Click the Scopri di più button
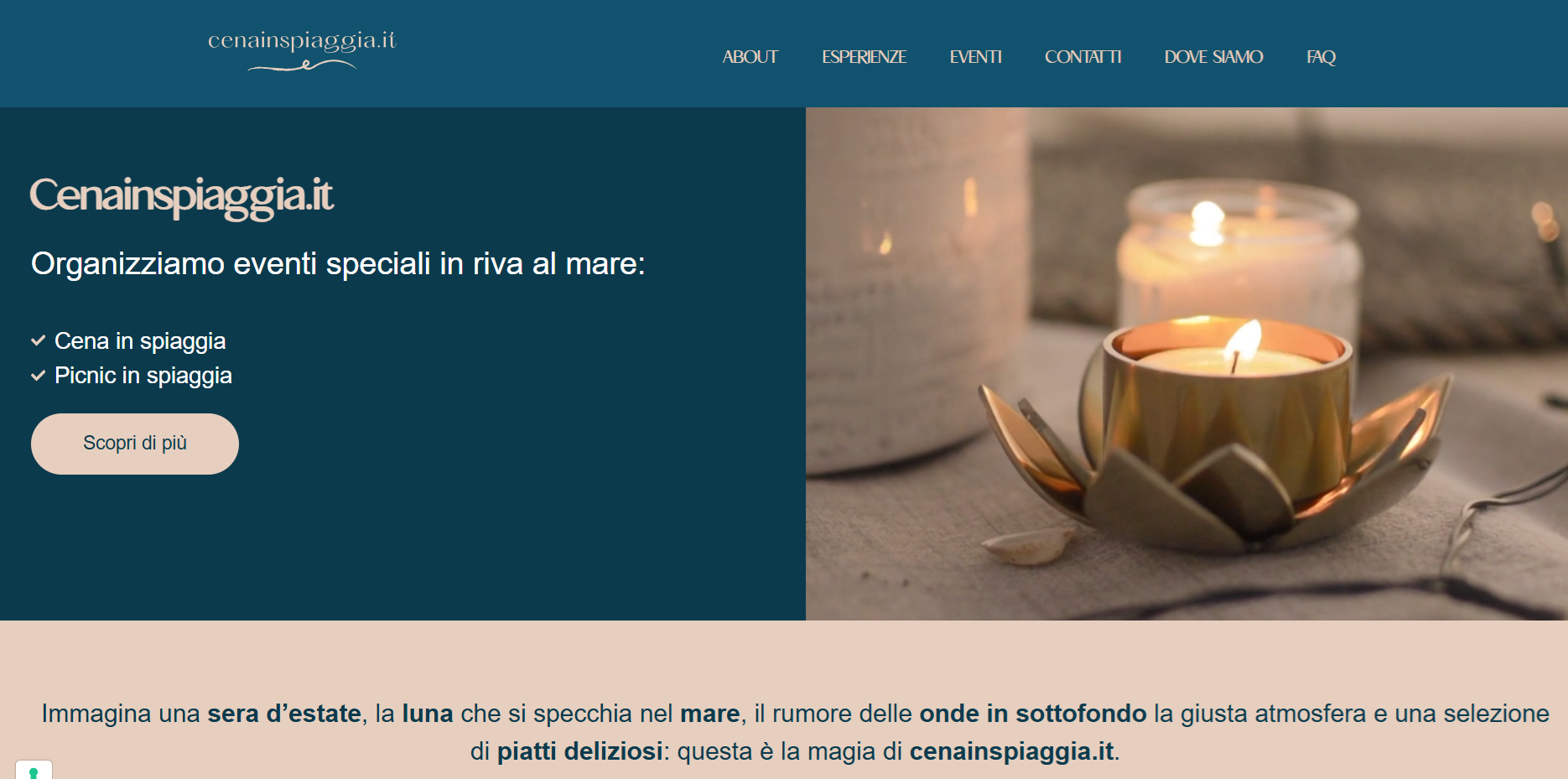Image resolution: width=1568 pixels, height=779 pixels. tap(135, 444)
